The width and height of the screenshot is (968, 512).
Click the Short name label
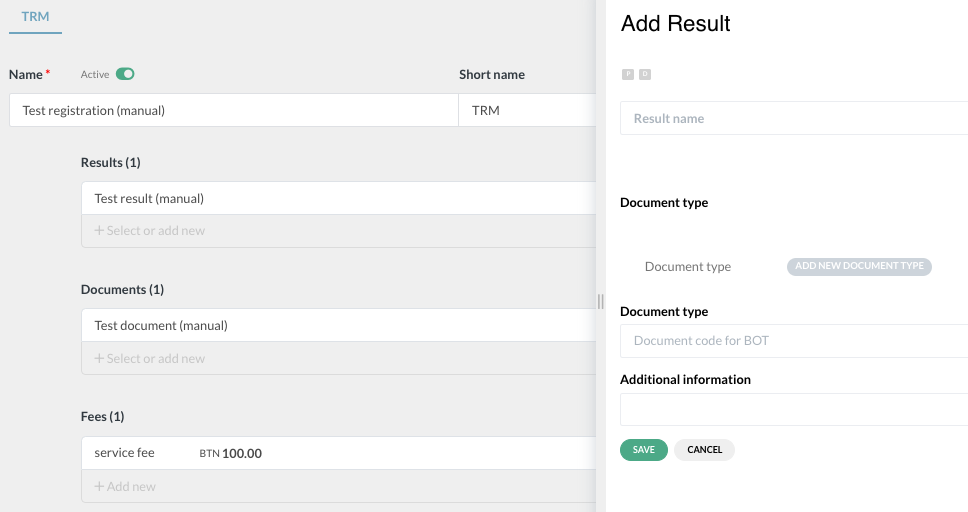[492, 75]
